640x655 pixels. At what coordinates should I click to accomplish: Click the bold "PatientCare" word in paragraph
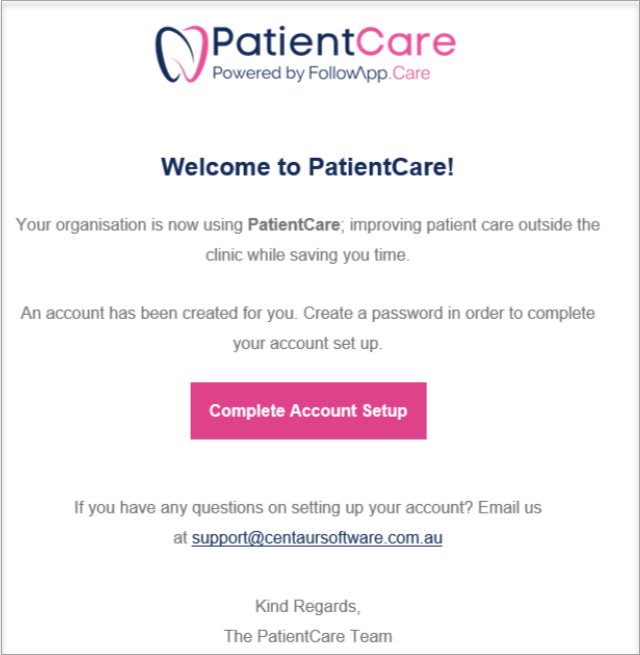coord(294,225)
